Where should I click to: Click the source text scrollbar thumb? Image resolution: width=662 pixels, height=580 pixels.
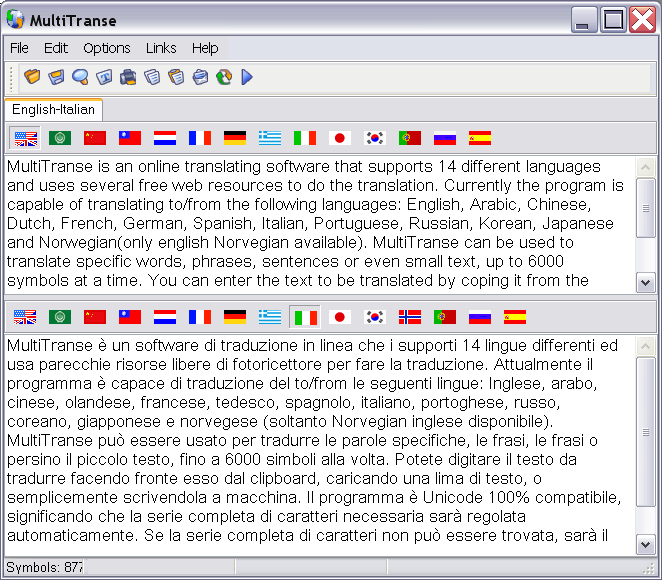[646, 208]
